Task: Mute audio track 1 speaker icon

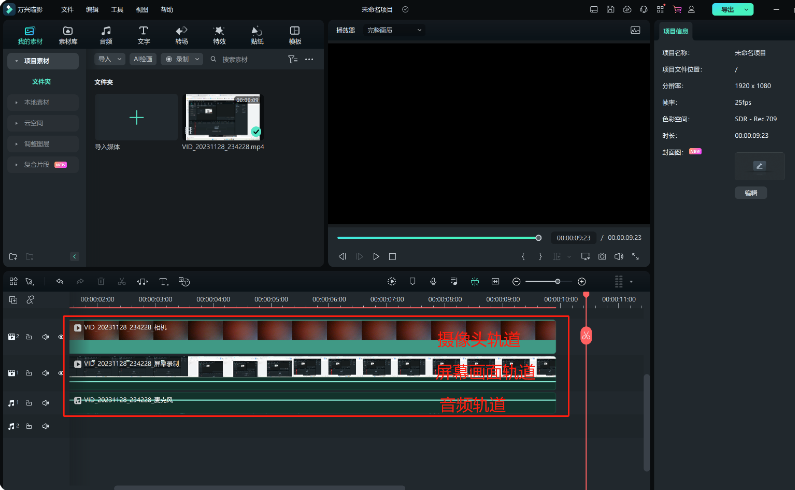Action: (x=46, y=402)
